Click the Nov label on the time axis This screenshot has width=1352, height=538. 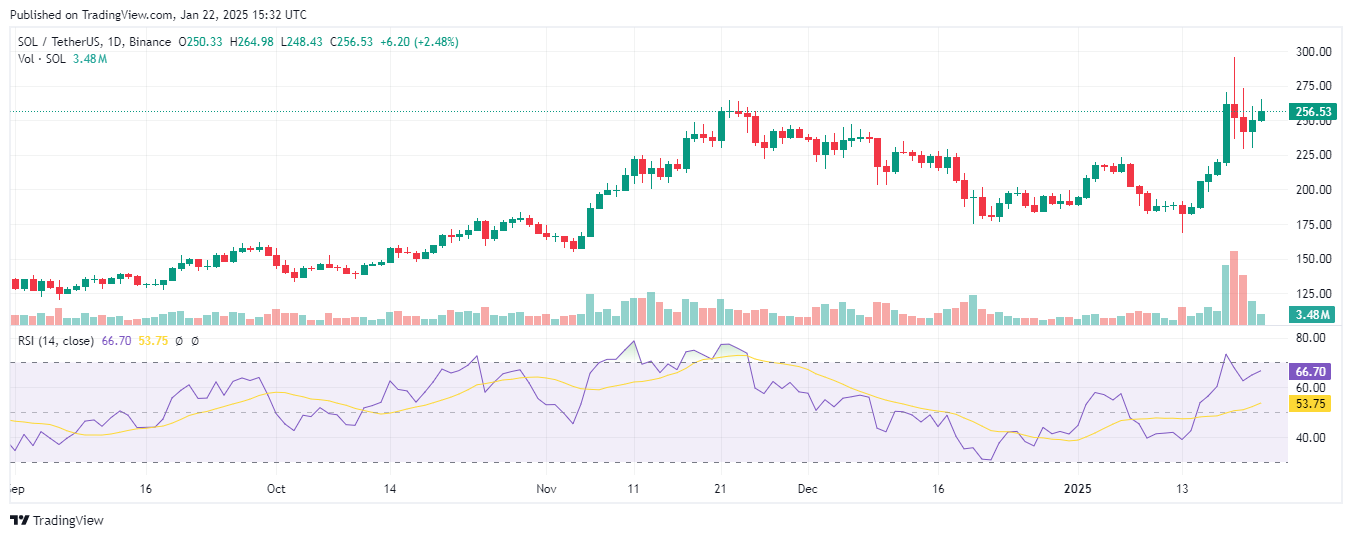click(545, 490)
